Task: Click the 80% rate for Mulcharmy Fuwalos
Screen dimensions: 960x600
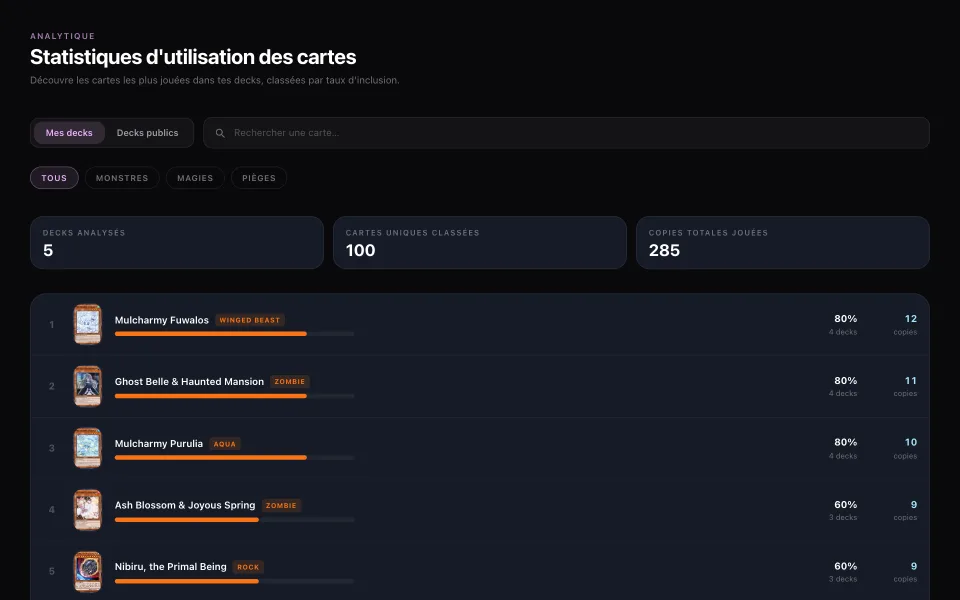Action: tap(846, 319)
